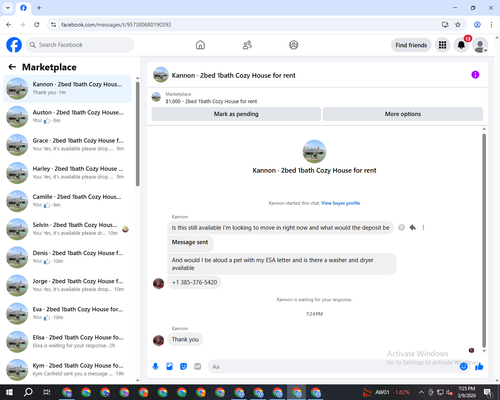Bookmark this page with the star icon
The image size is (500, 400).
458,25
